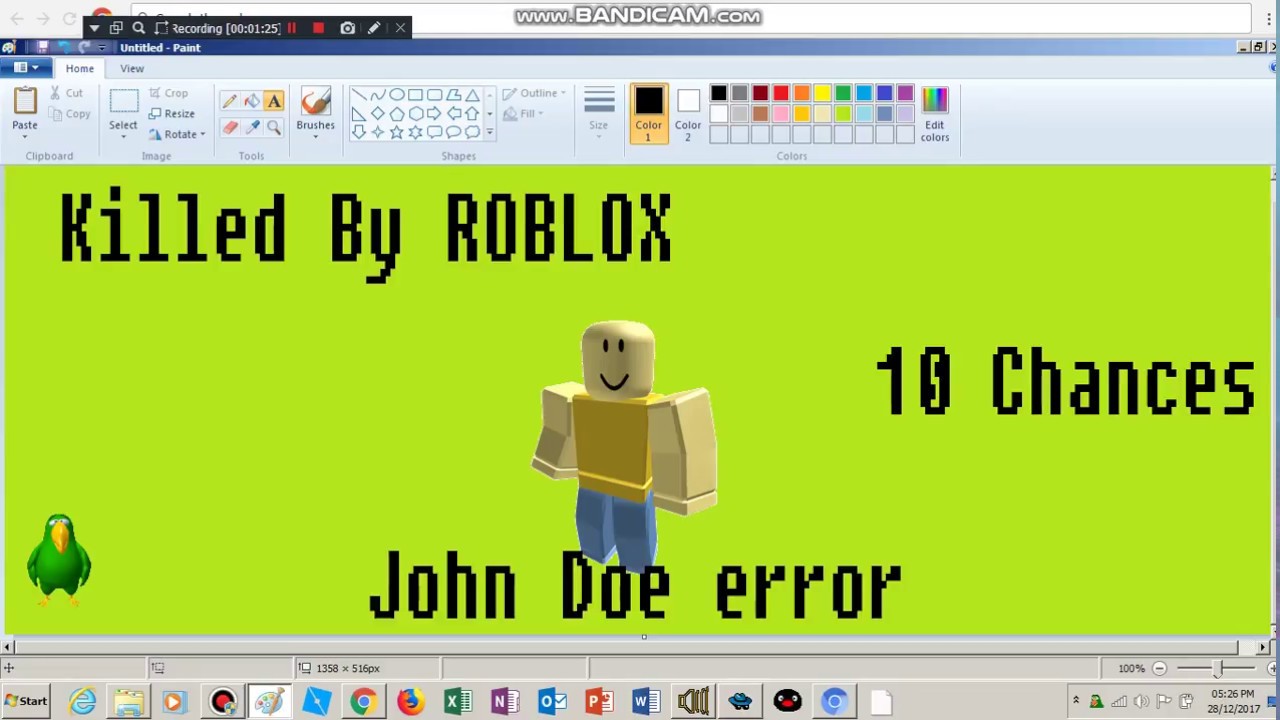Viewport: 1280px width, 720px height.
Task: Open the Select dropdown arrow
Action: click(x=124, y=137)
